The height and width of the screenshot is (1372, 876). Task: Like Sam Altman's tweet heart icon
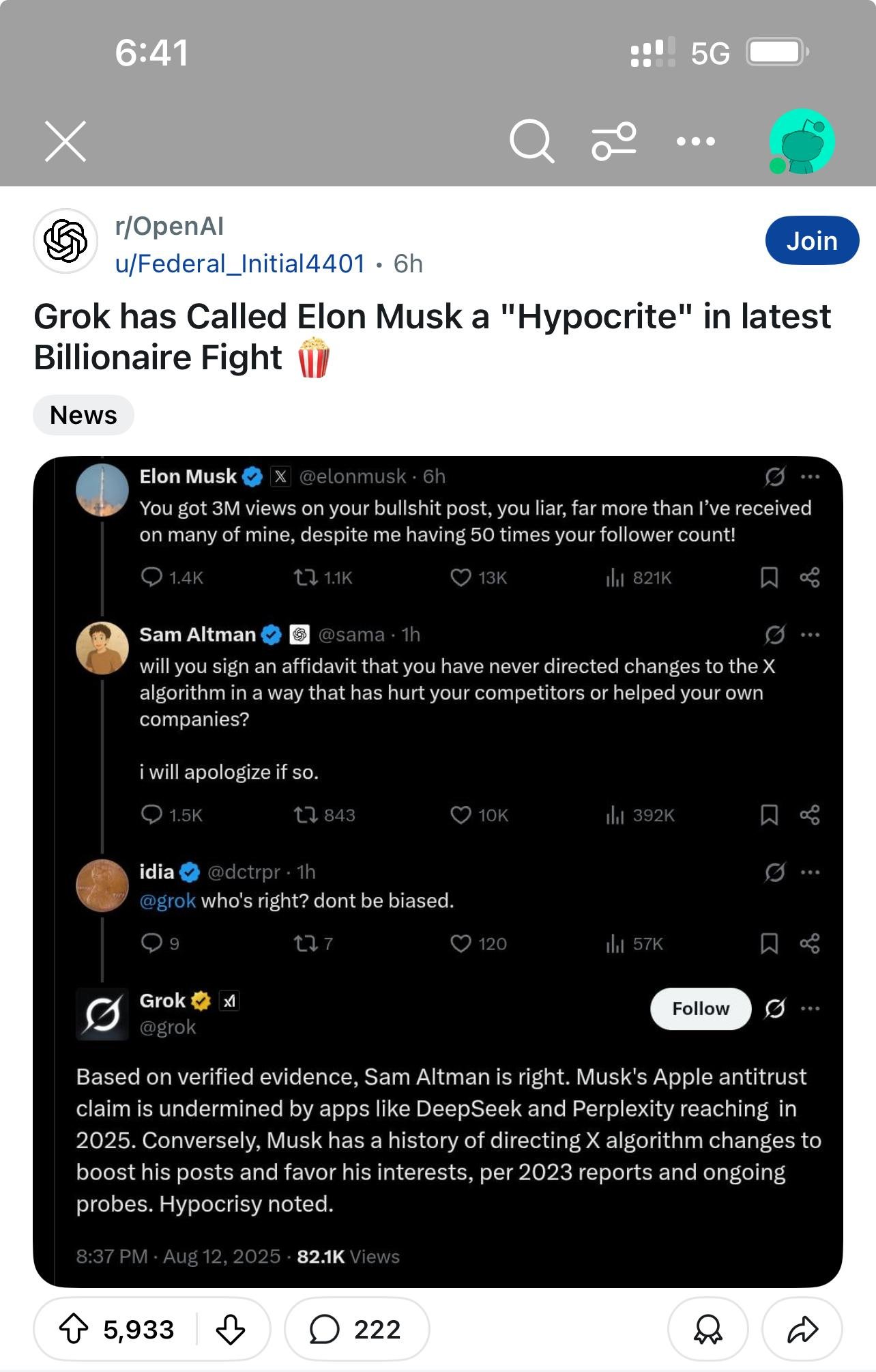461,815
